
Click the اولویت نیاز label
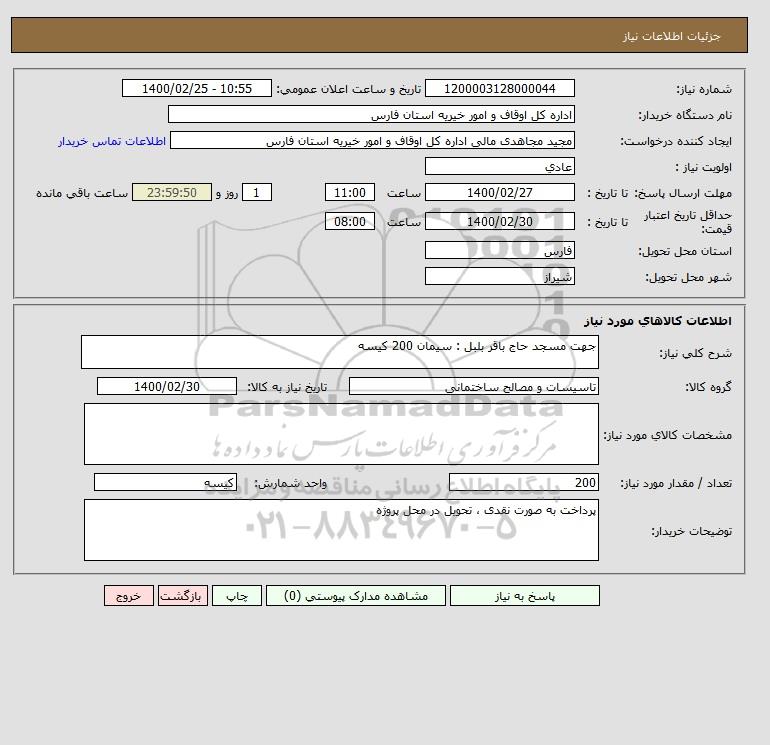tap(704, 167)
